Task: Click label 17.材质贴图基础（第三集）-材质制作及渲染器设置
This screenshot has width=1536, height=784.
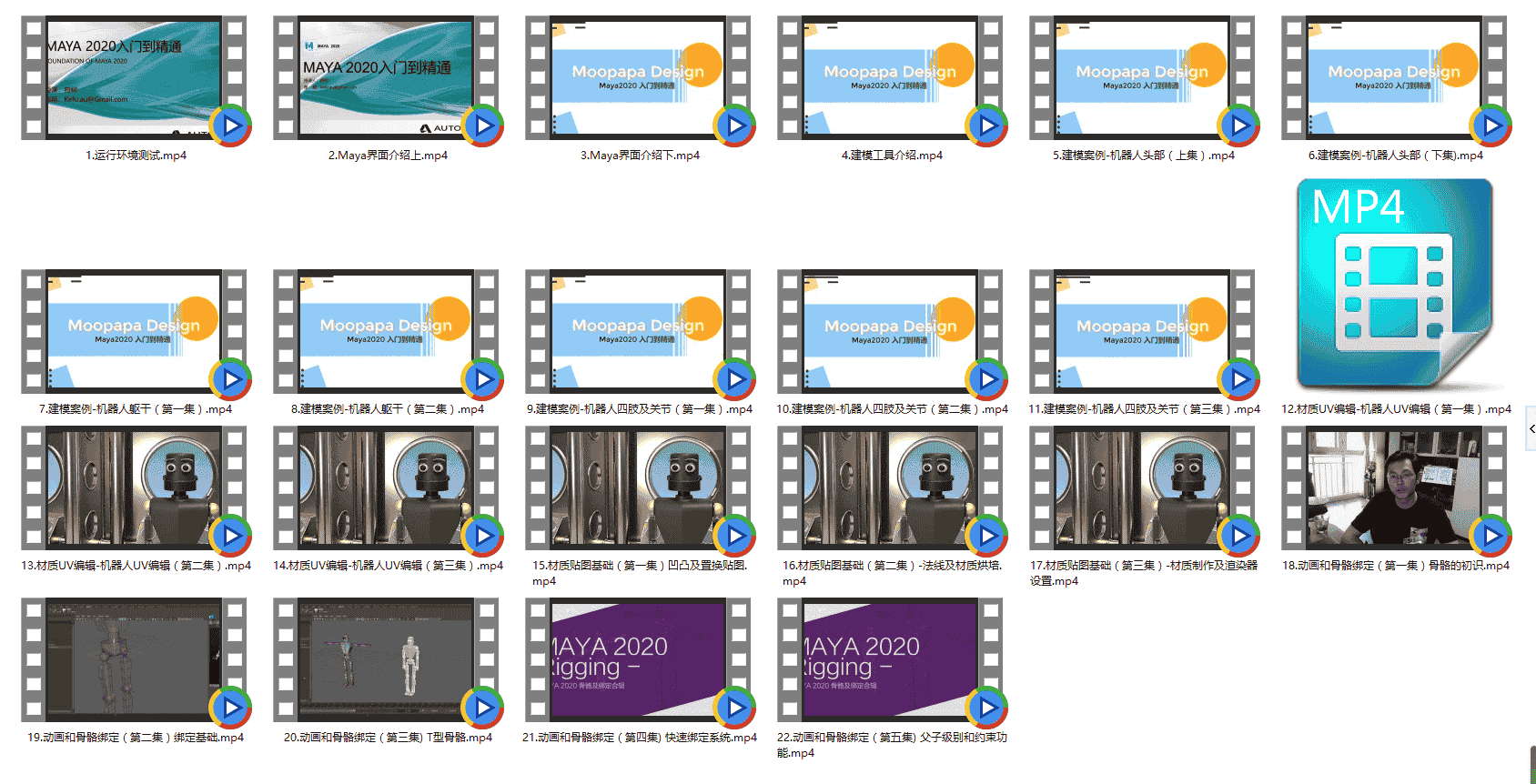Action: (x=1144, y=573)
